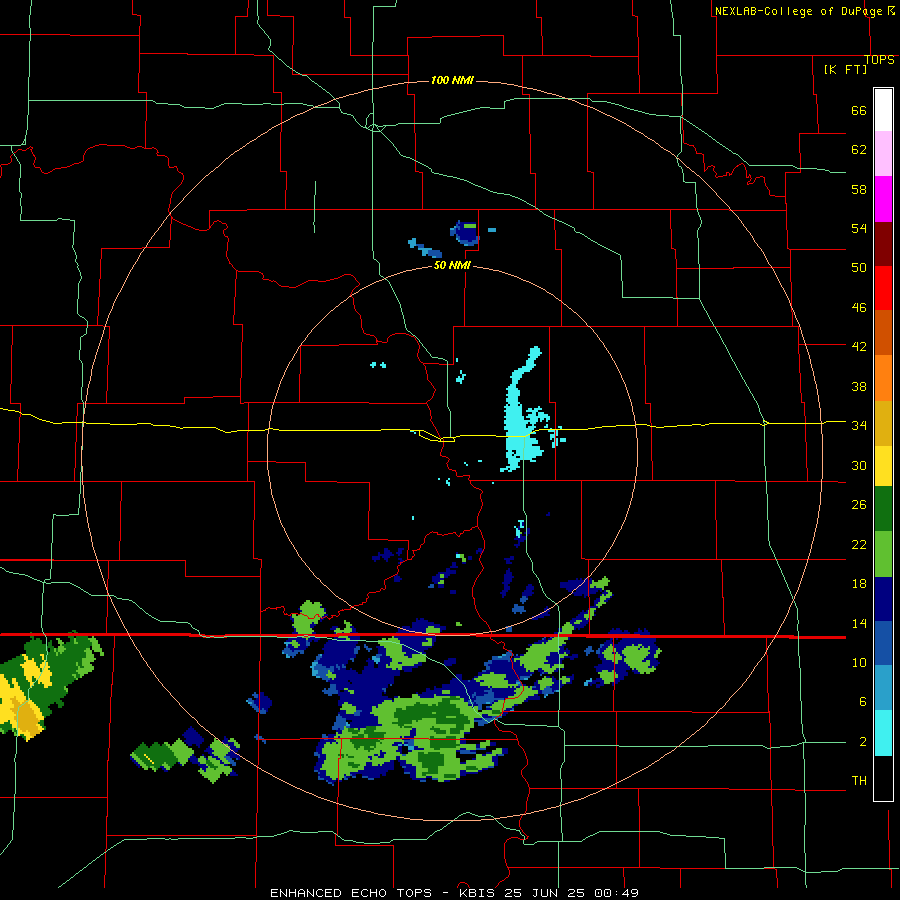Click the 50 NMI range ring label

click(452, 265)
